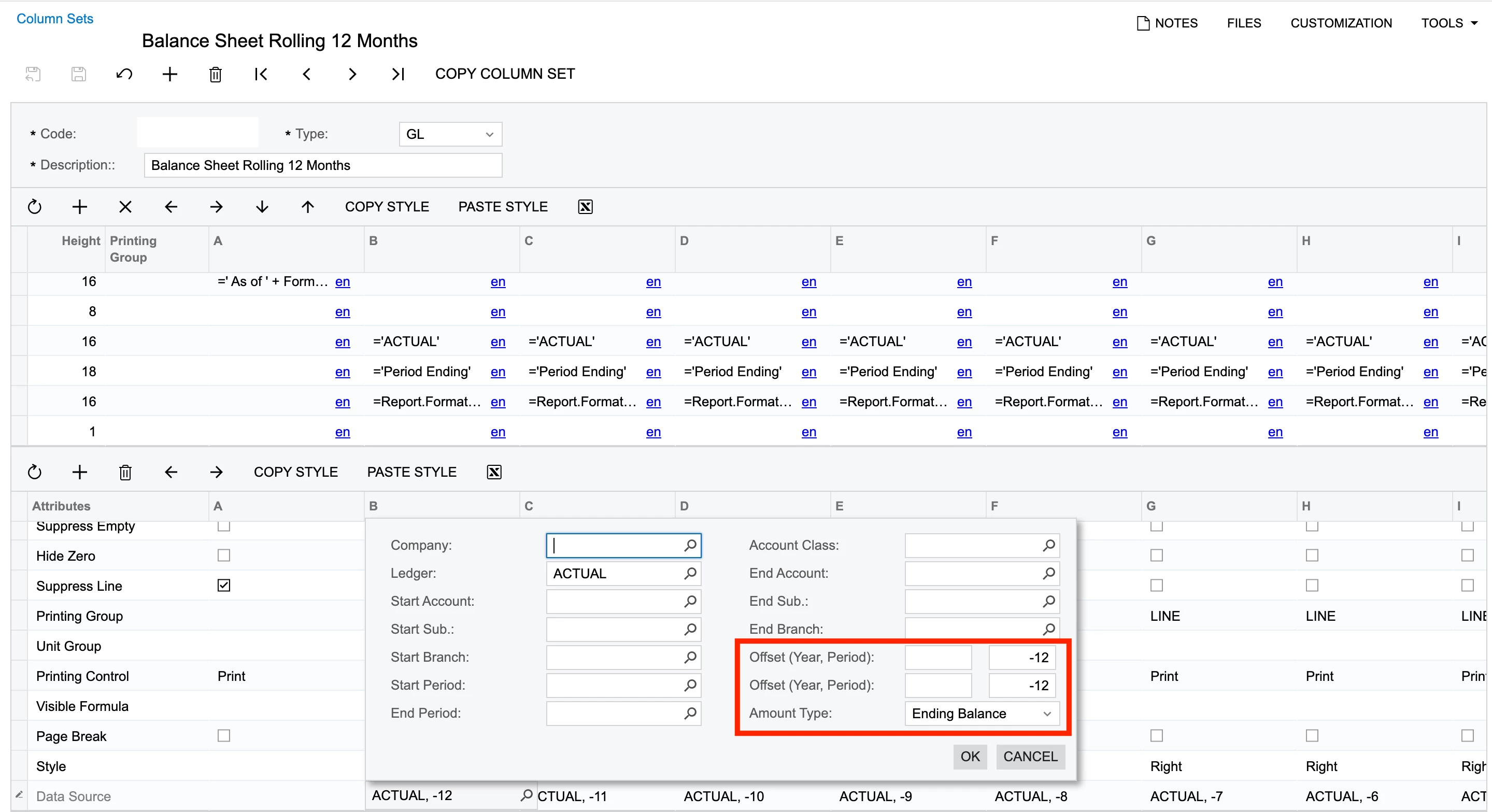Toggle Hide Zero checkbox in column G
The image size is (1492, 812).
1157,555
